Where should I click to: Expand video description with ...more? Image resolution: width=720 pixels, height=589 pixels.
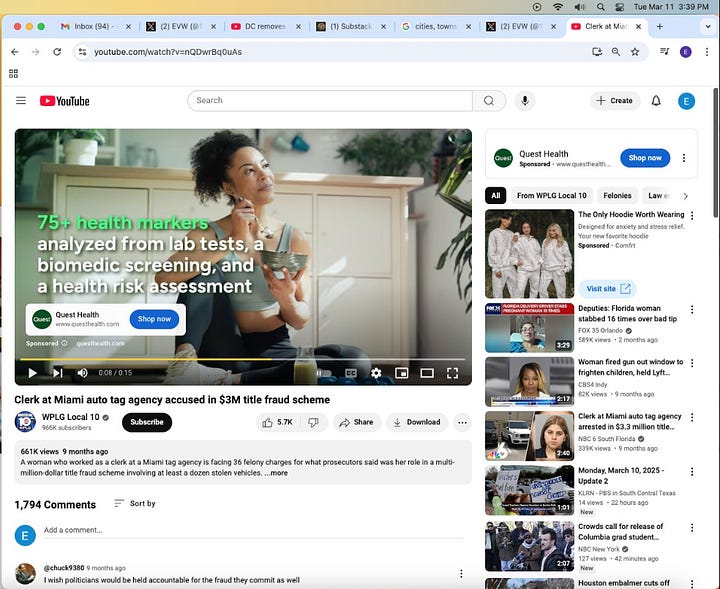[276, 473]
